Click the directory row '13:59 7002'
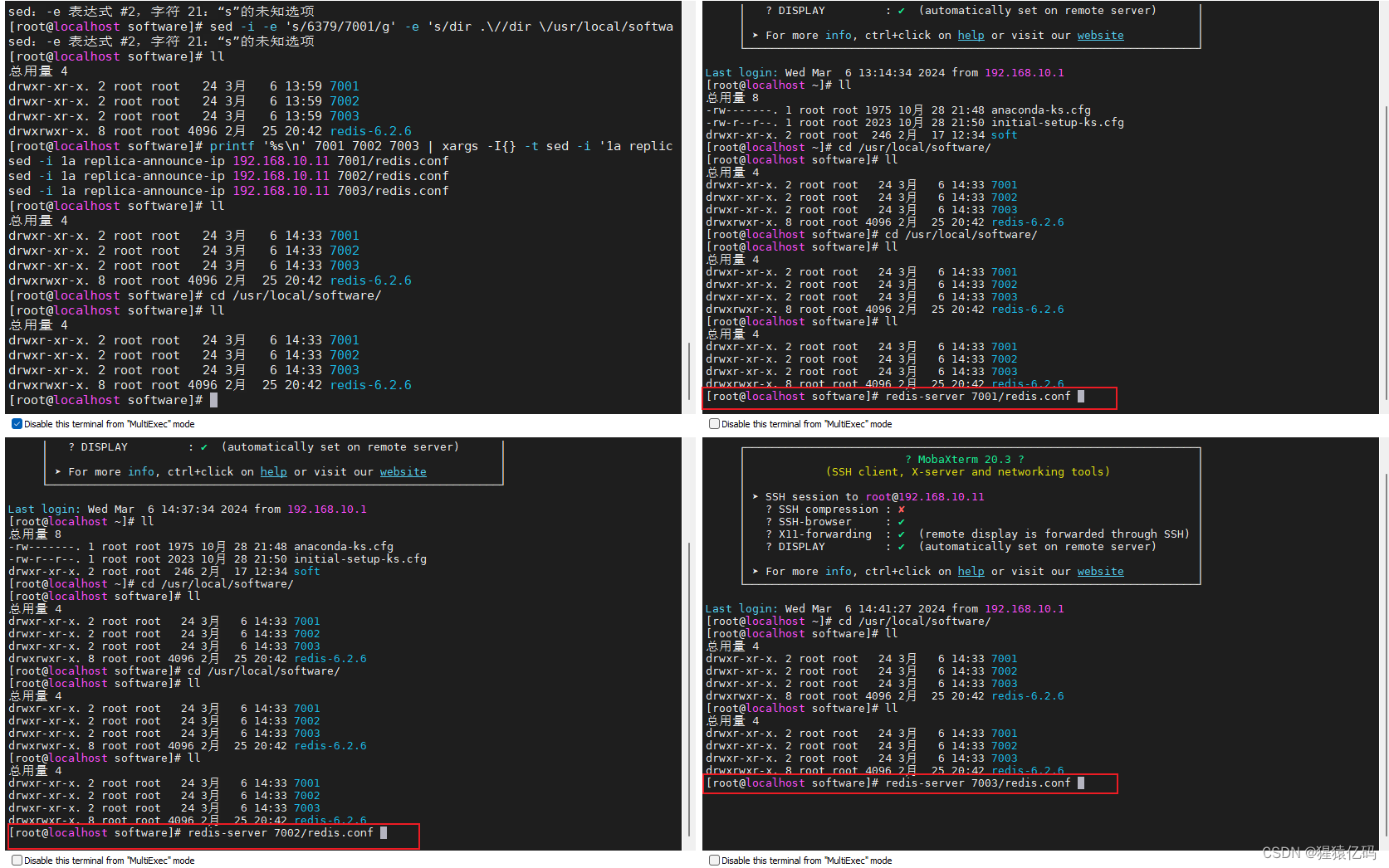Screen dimensions: 1389x868 pos(183,101)
